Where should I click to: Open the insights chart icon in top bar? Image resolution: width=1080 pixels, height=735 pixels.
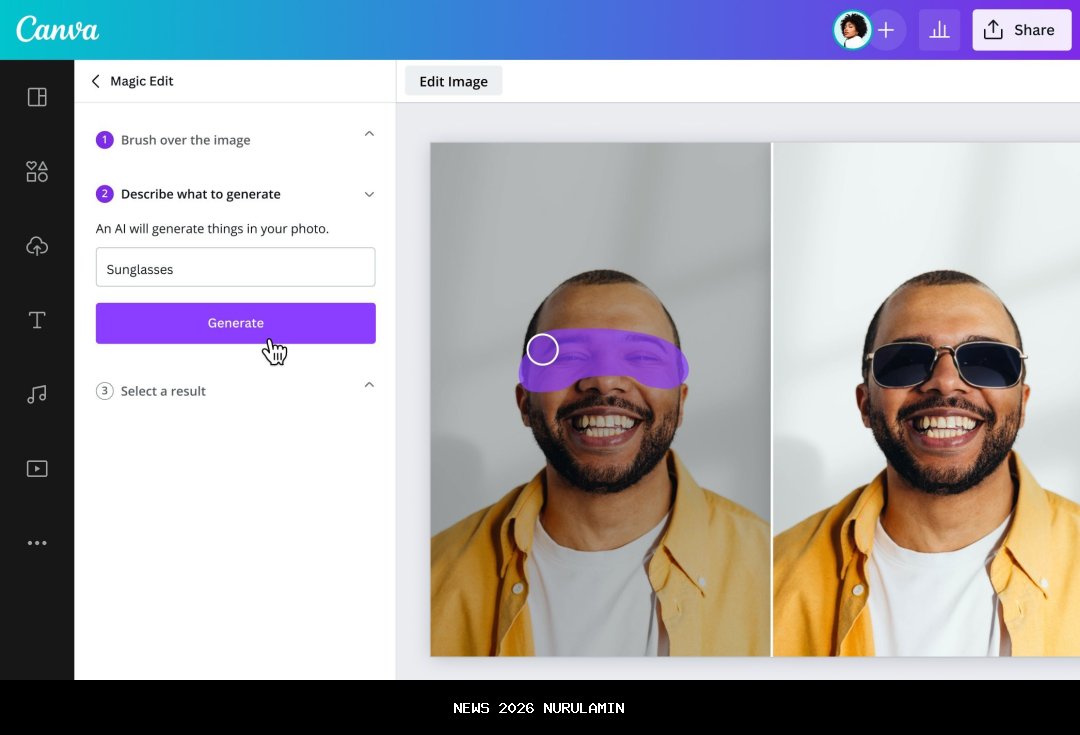tap(939, 29)
